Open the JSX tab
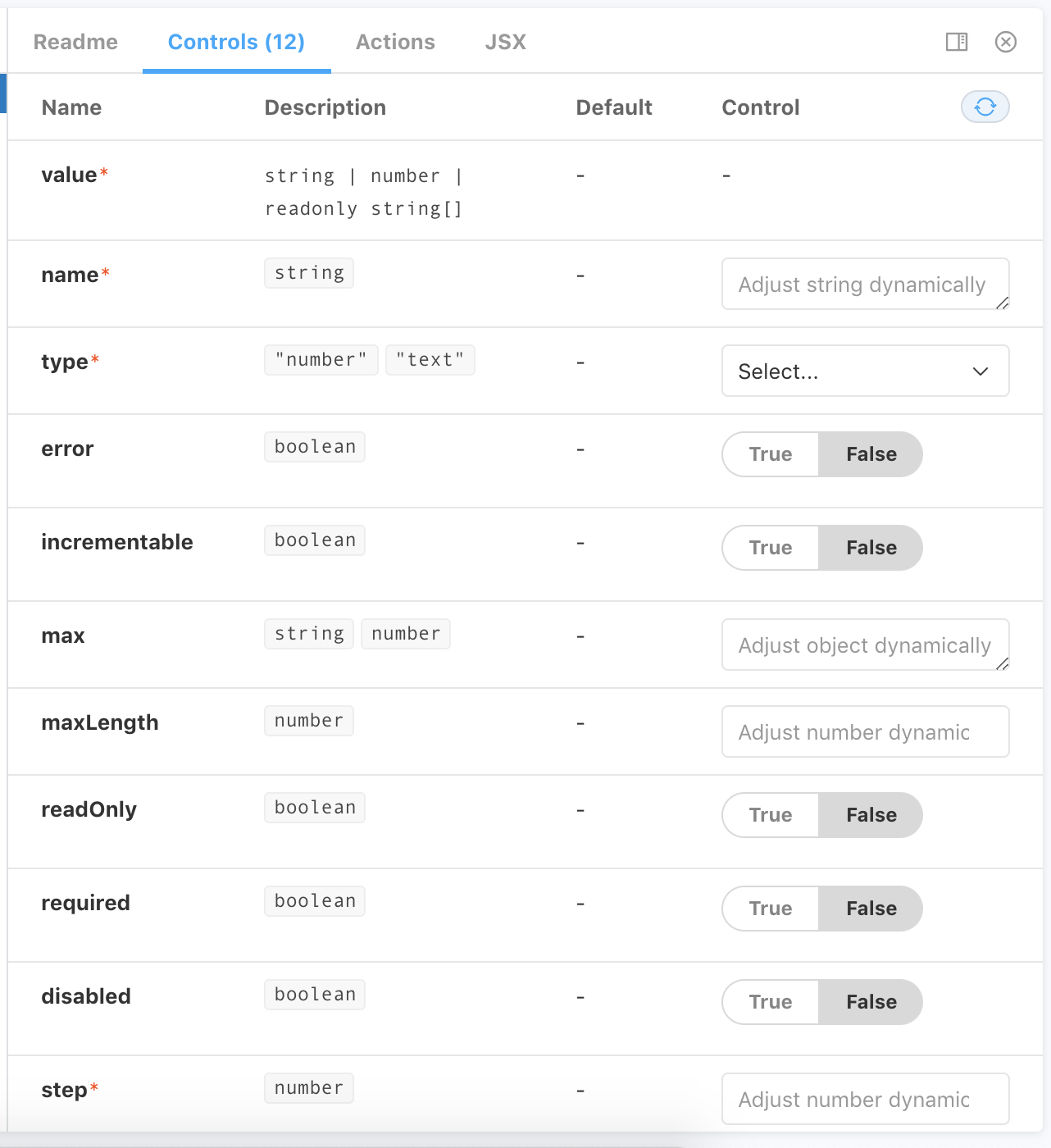Viewport: 1051px width, 1148px height. pyautogui.click(x=505, y=42)
